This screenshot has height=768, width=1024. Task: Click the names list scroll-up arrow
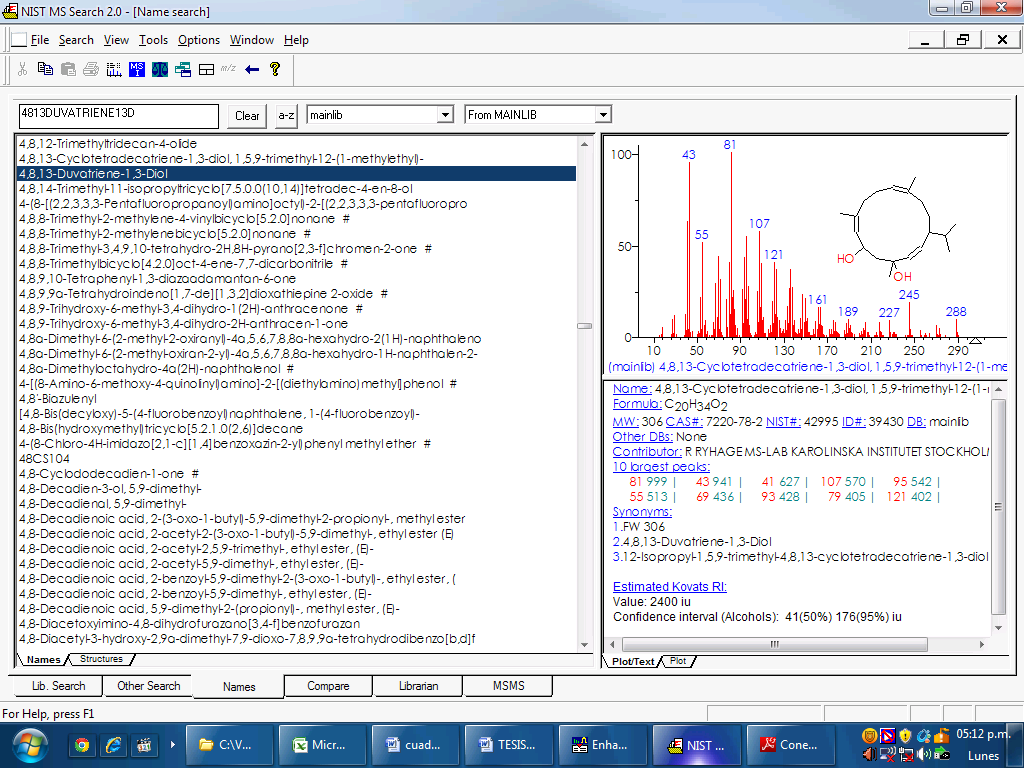tap(584, 144)
